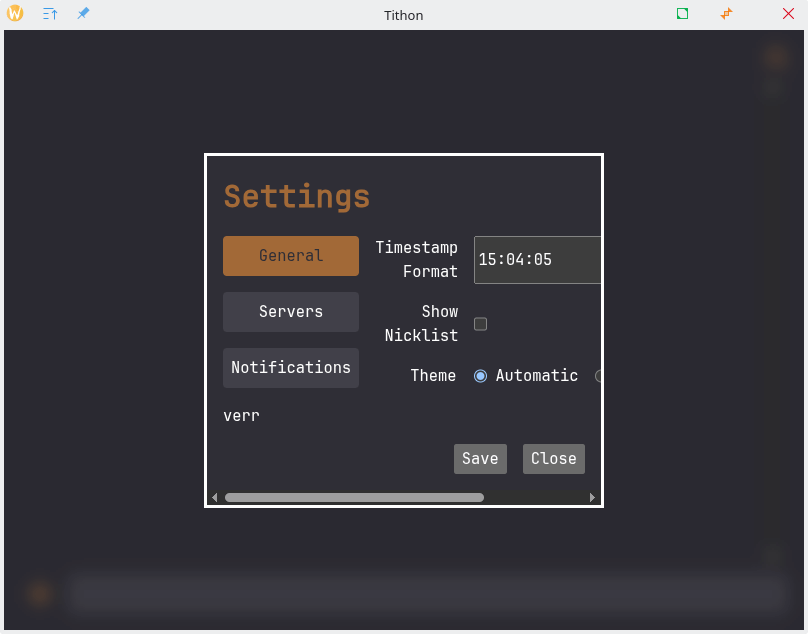Click the "verr" text below Notifications
808x634 pixels.
pyautogui.click(x=241, y=416)
